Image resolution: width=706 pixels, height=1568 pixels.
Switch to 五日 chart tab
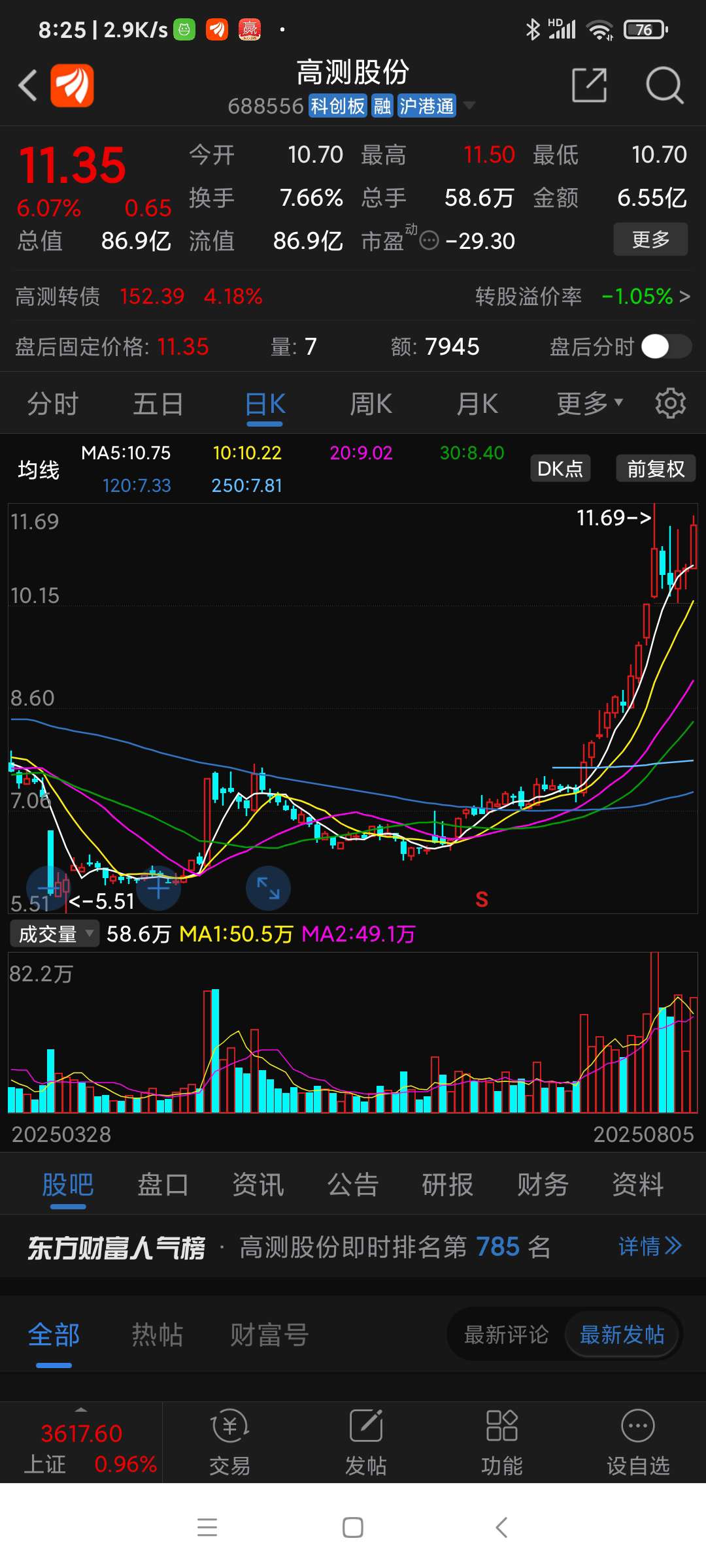tap(158, 403)
